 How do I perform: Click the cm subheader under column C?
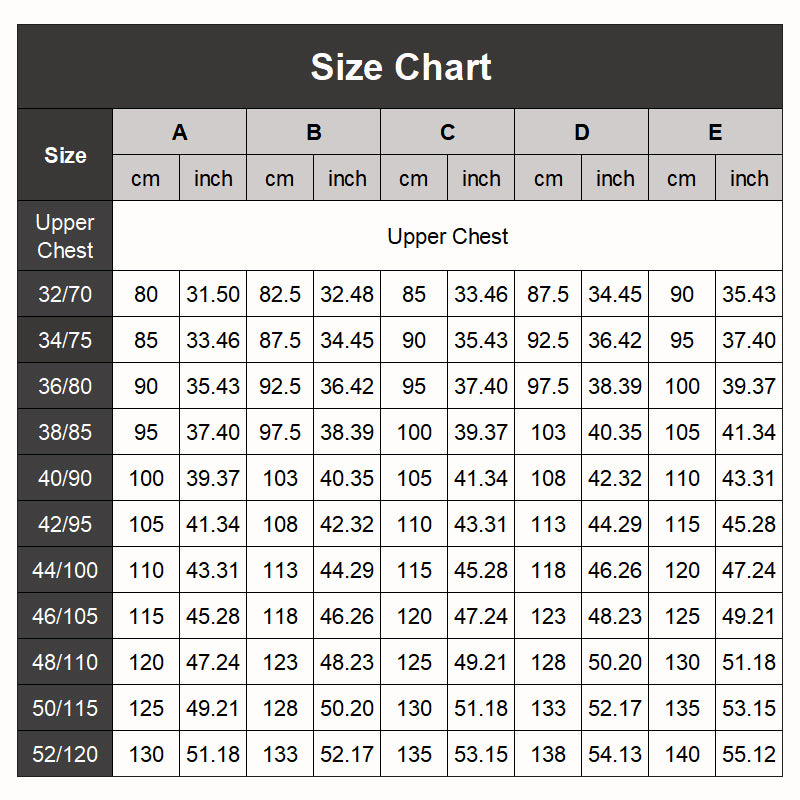(x=414, y=178)
